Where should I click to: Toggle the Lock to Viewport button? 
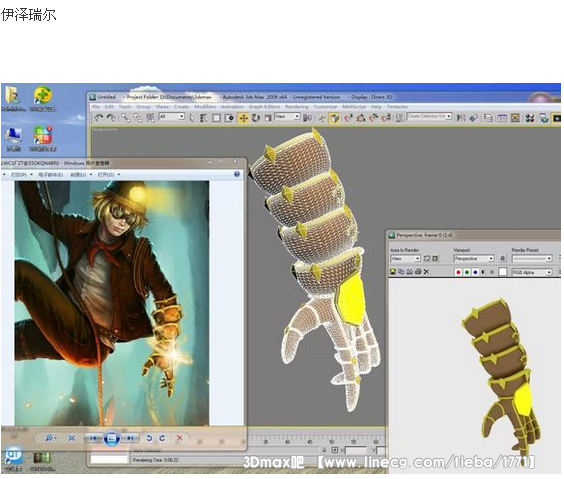pyautogui.click(x=503, y=259)
